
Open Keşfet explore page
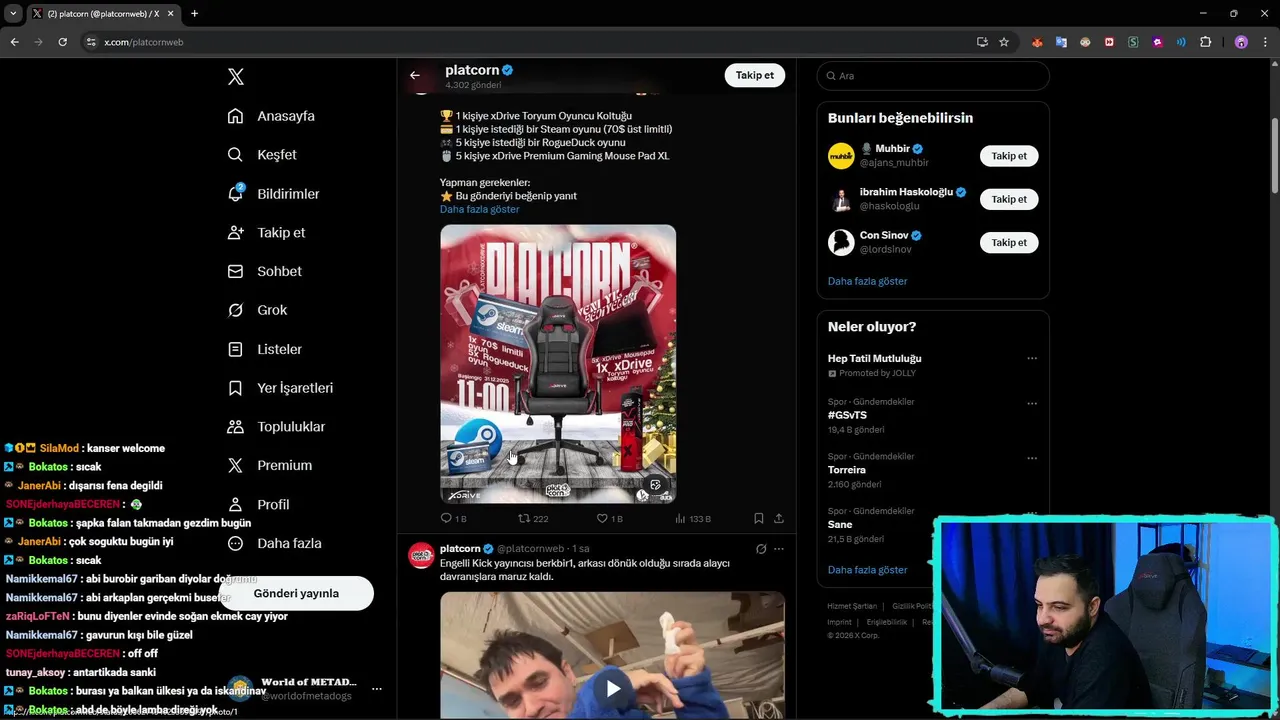tap(262, 155)
